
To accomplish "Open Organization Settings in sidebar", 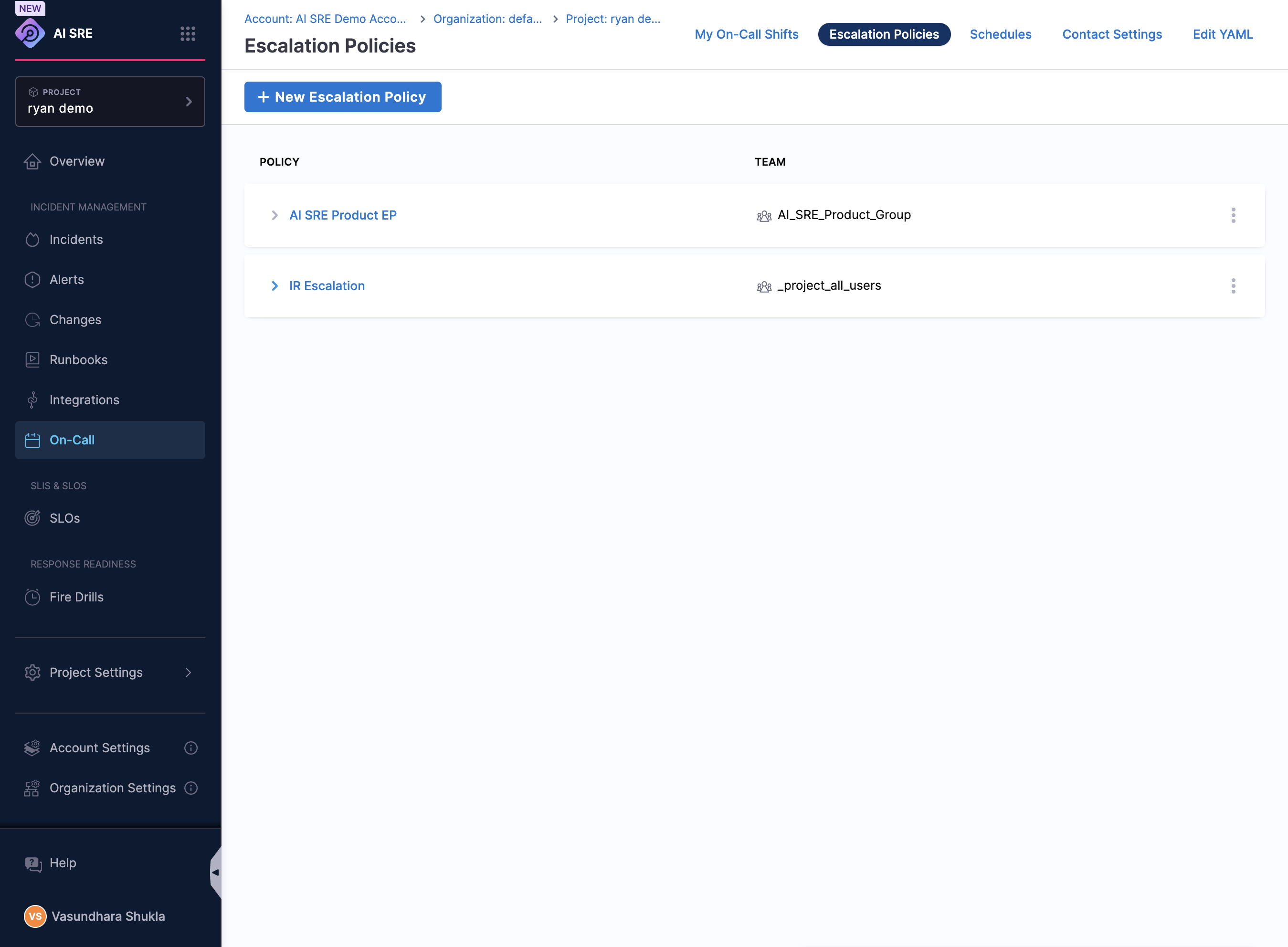I will pyautogui.click(x=112, y=788).
